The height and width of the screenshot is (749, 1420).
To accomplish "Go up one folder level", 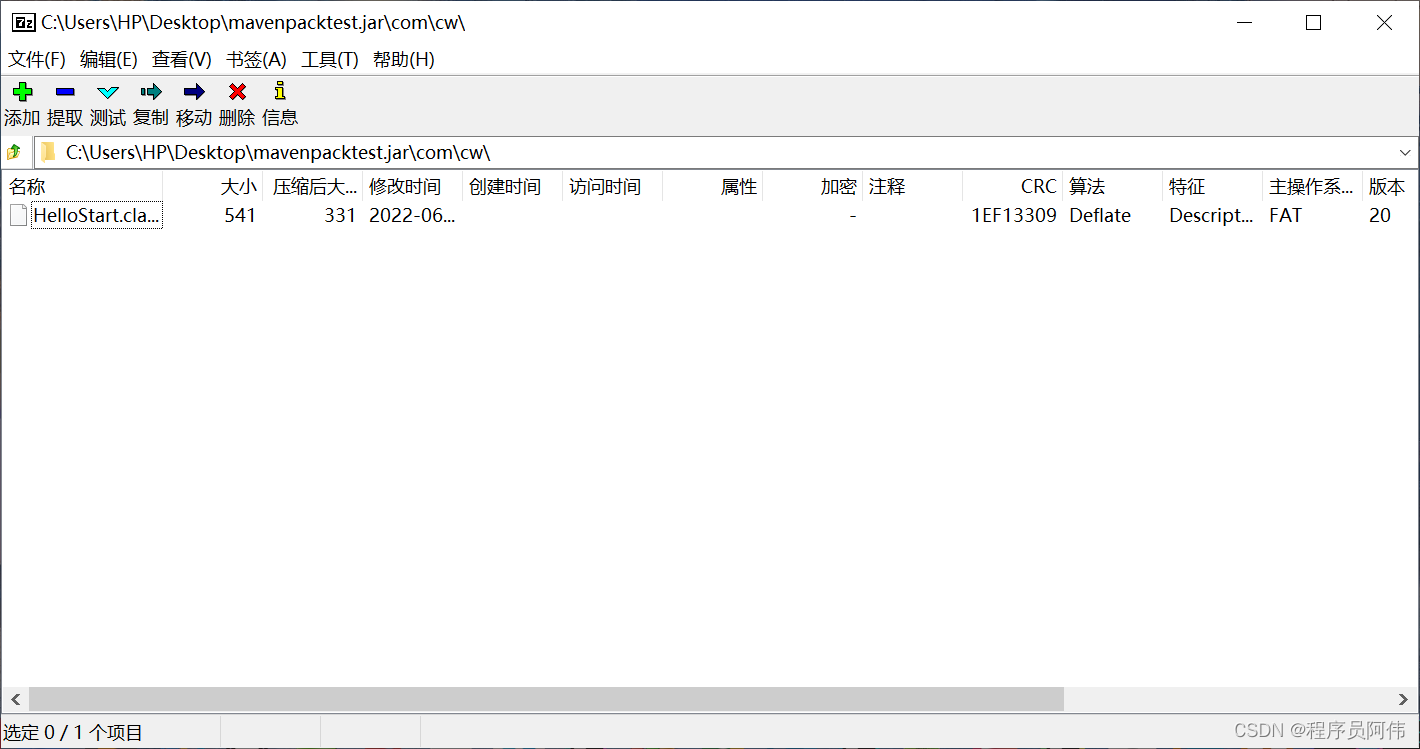I will click(x=14, y=153).
